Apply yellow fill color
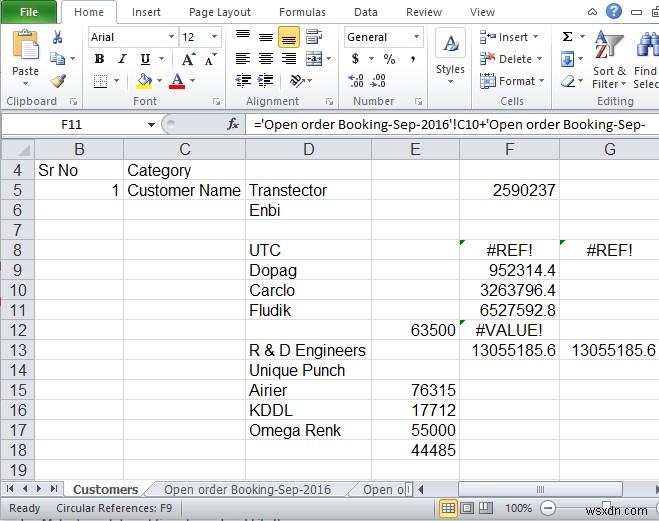 coord(144,81)
